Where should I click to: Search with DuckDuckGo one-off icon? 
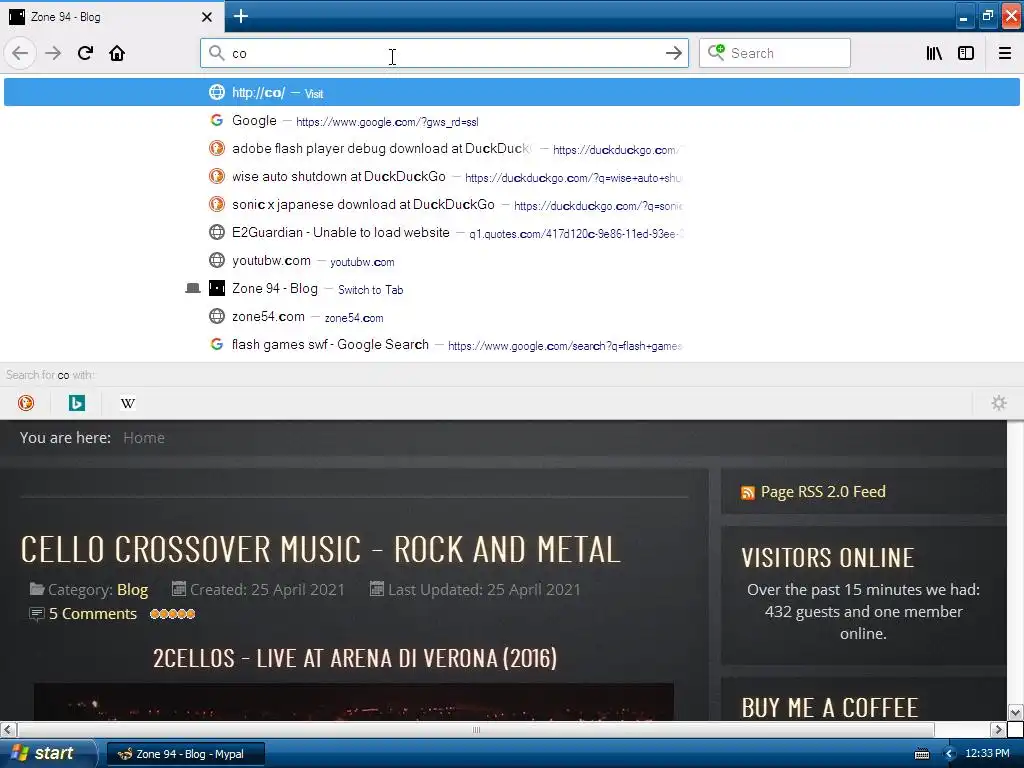tap(26, 403)
